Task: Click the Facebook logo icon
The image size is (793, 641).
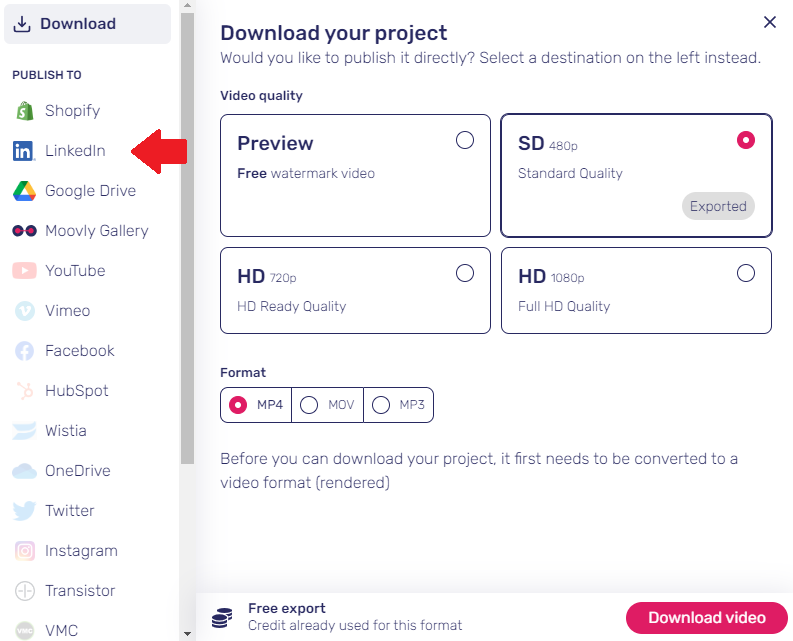Action: pyautogui.click(x=24, y=351)
